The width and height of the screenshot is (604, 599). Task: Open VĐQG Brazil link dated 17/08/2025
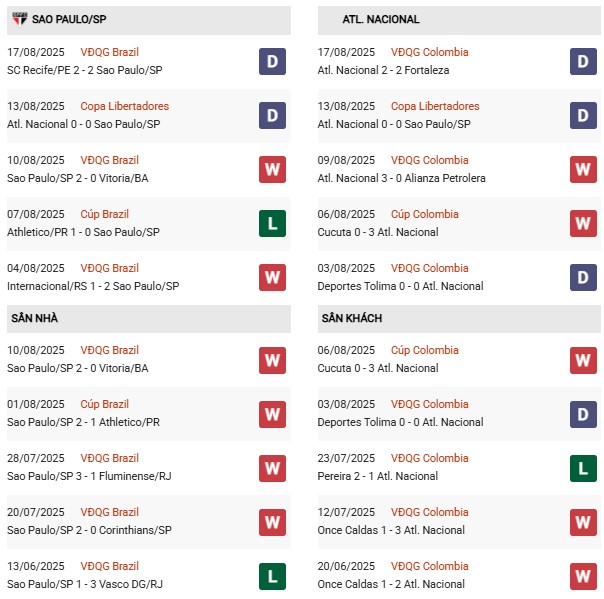(x=110, y=52)
